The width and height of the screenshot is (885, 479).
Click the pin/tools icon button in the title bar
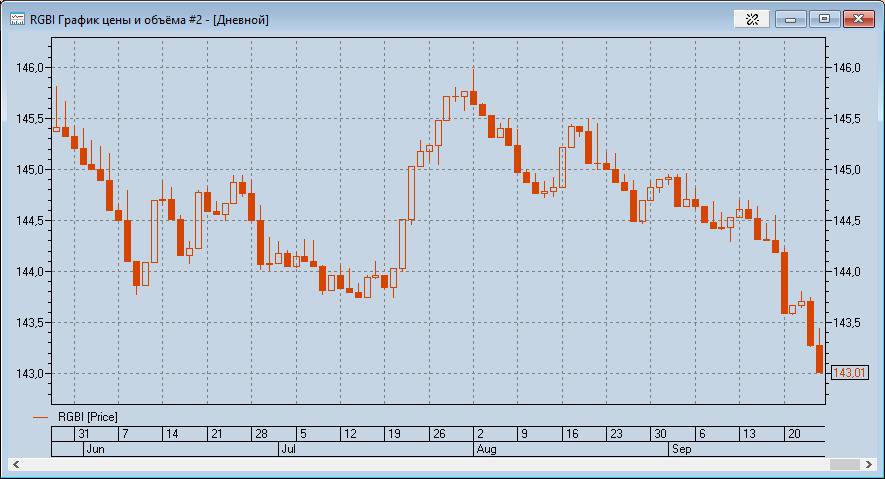point(752,19)
